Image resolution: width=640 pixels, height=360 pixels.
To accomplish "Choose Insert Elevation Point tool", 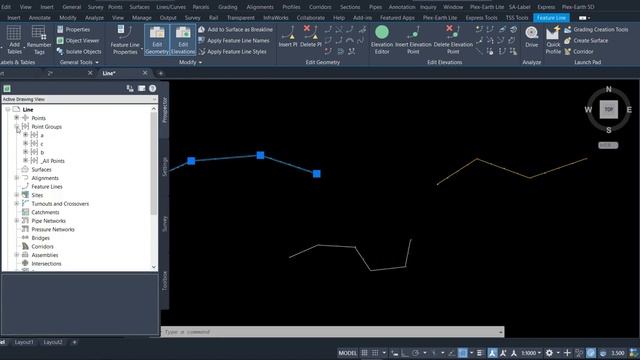I will [413, 39].
